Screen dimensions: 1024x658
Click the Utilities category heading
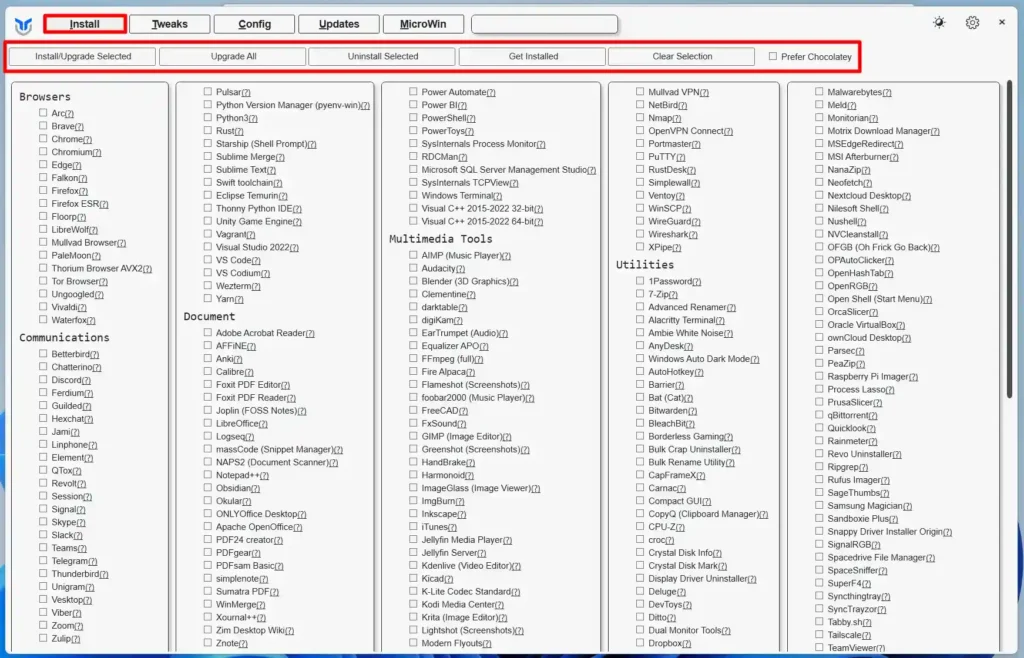click(x=645, y=264)
